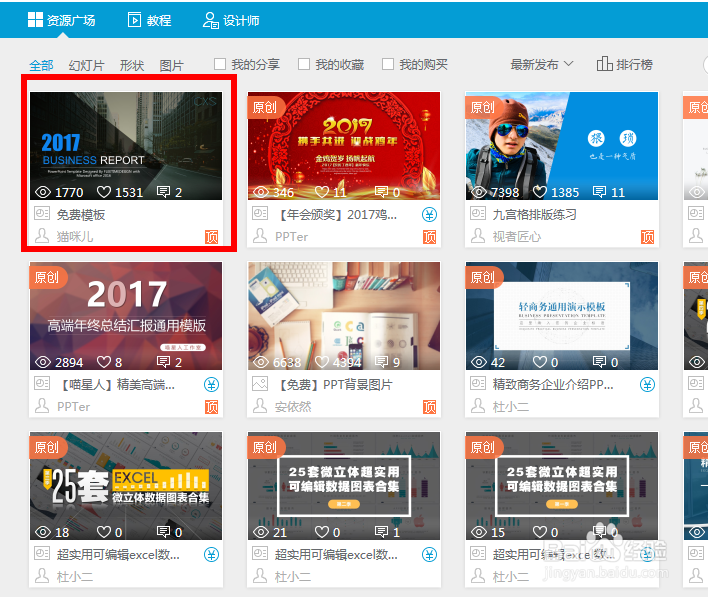The height and width of the screenshot is (597, 708).
Task: Click the heart icon on the 18-view card
Action: (104, 532)
